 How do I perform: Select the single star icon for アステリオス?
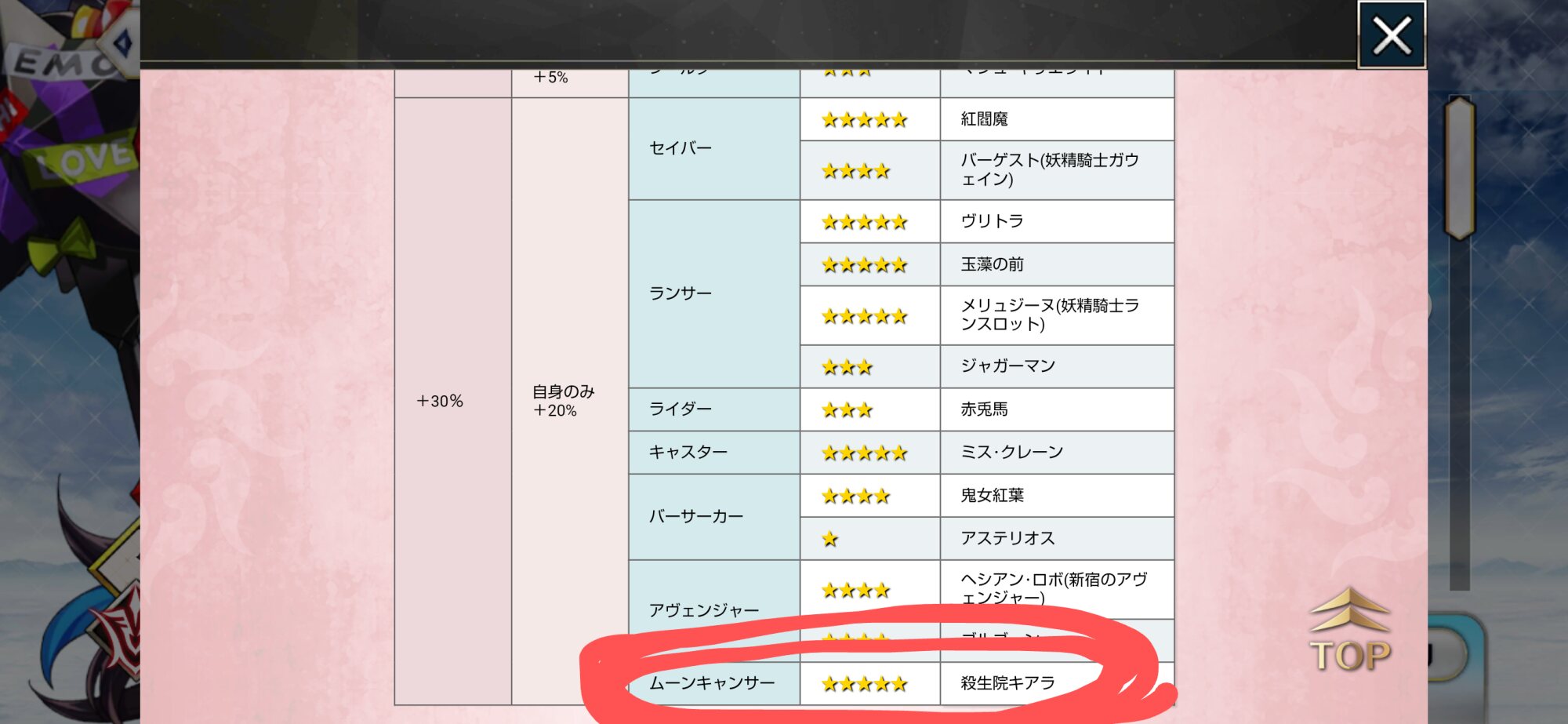click(x=830, y=539)
